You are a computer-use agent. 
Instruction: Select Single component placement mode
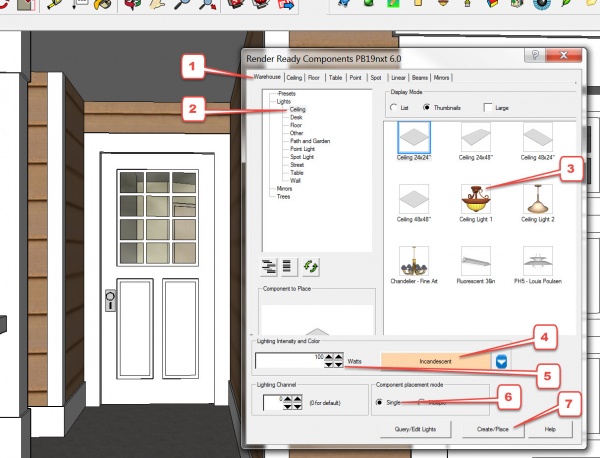(381, 402)
